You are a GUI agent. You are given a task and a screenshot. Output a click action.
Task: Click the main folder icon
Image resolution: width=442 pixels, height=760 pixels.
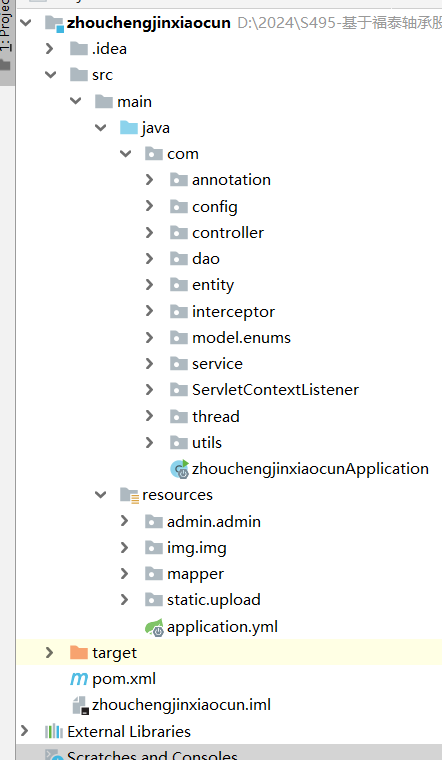pyautogui.click(x=104, y=101)
